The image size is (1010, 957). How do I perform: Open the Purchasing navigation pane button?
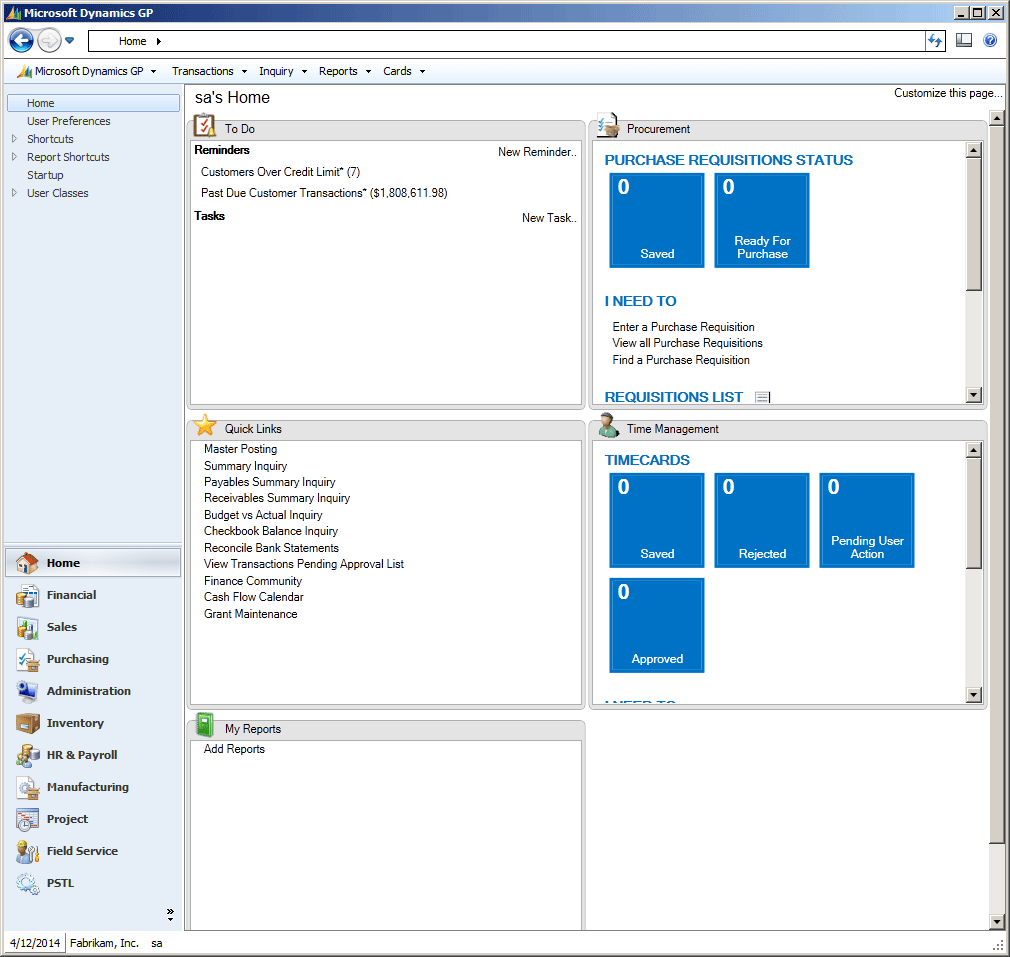click(93, 659)
